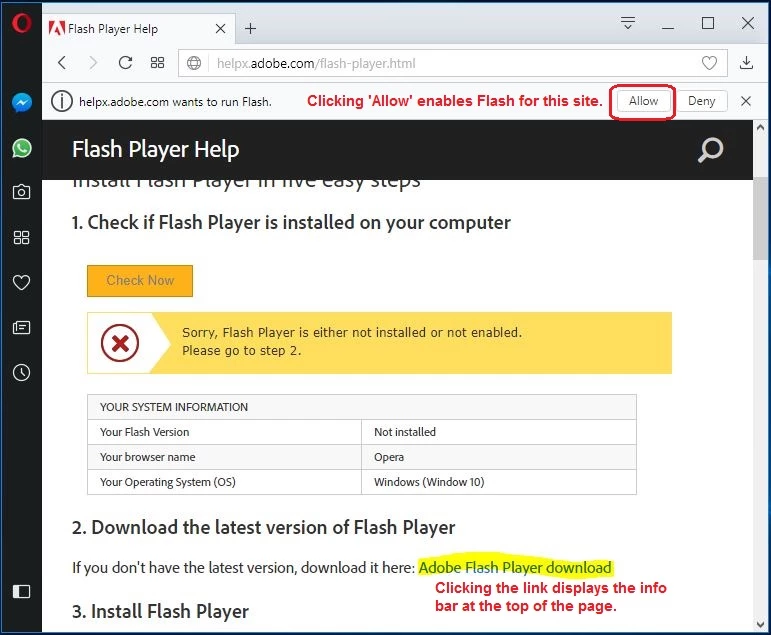Open History clock in the sidebar
The width and height of the screenshot is (771, 635).
point(21,372)
